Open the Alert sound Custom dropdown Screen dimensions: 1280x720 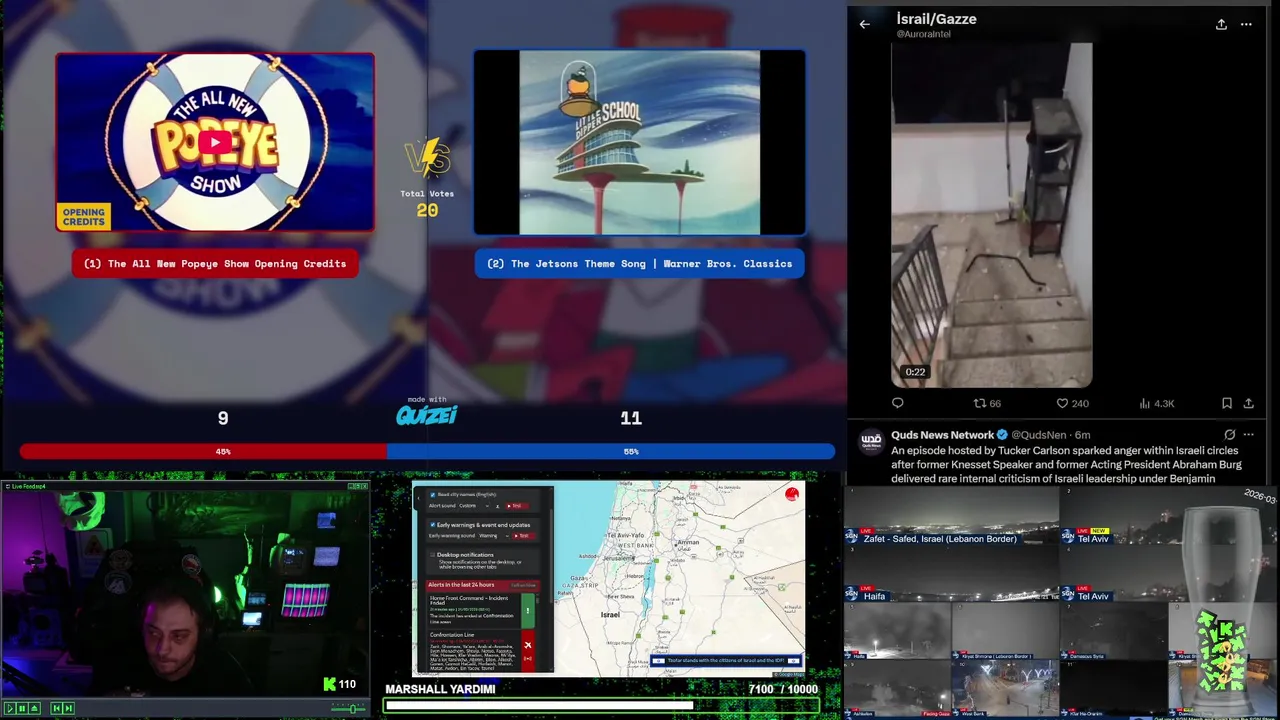474,506
